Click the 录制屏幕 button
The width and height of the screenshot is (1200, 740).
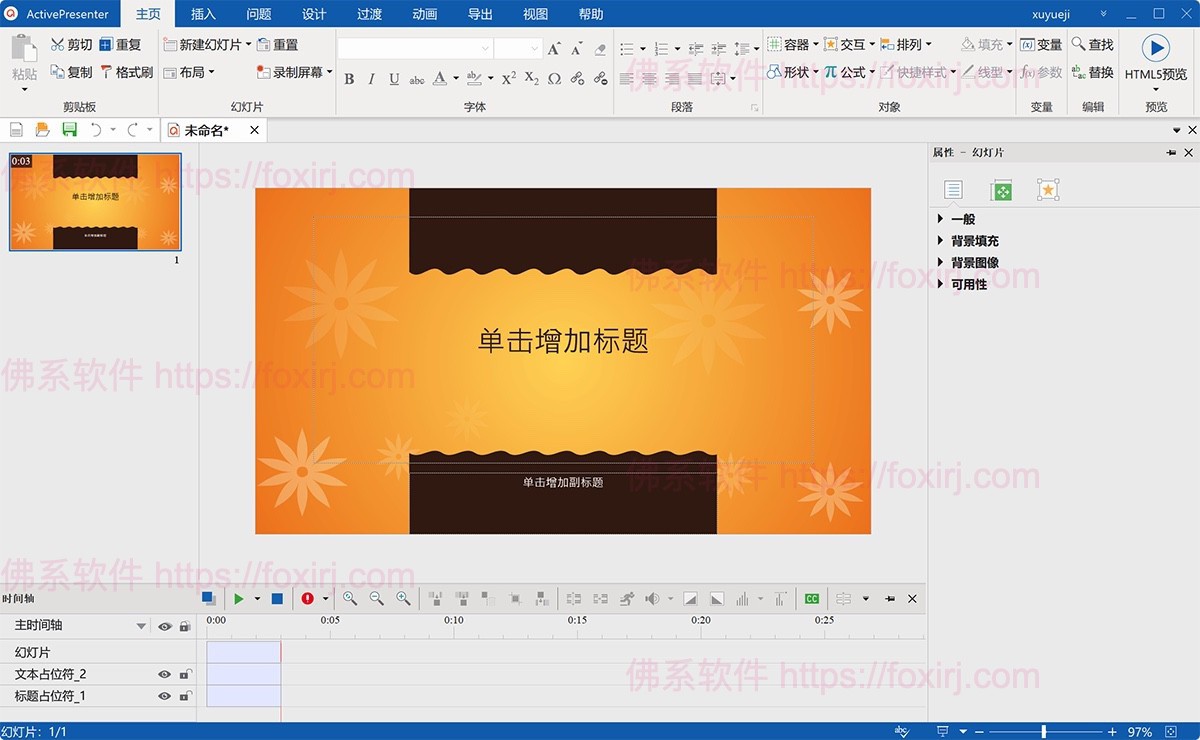pyautogui.click(x=294, y=72)
